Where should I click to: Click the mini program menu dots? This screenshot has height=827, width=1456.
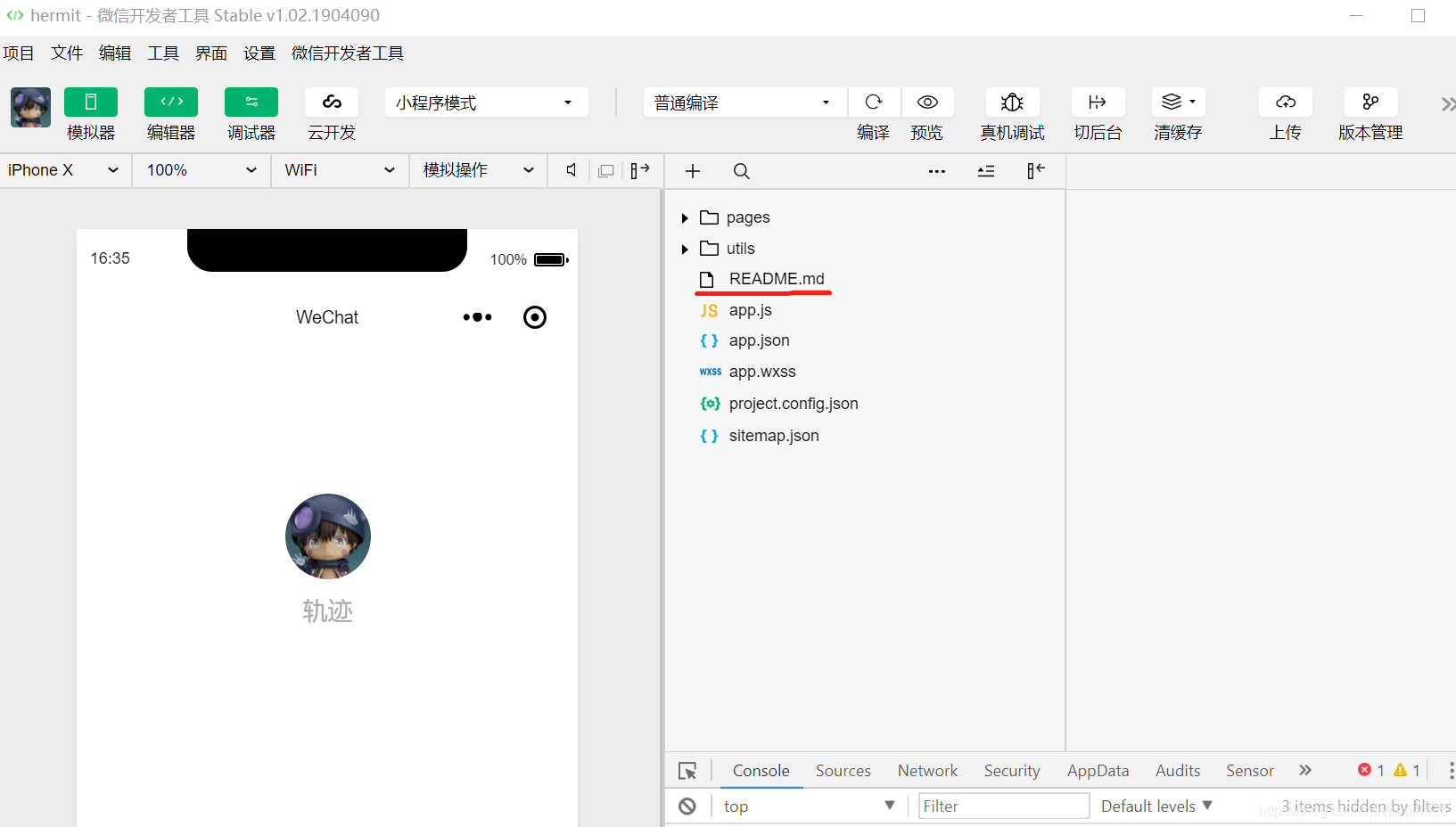click(x=477, y=317)
